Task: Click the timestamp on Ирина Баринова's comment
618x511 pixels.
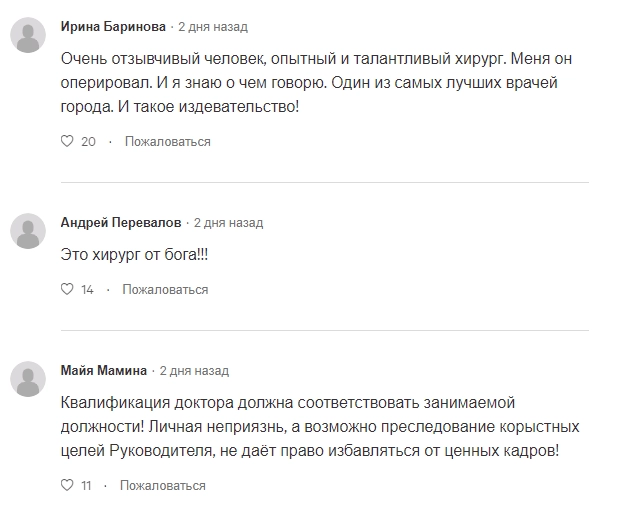Action: coord(213,27)
